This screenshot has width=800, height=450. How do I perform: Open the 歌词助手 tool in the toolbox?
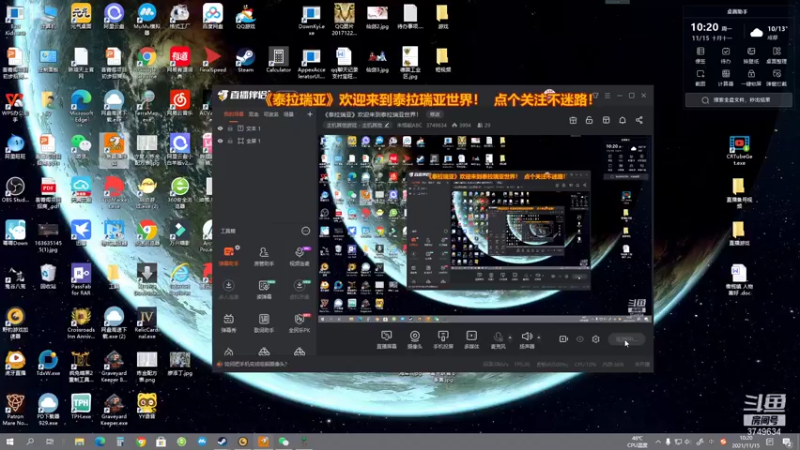[264, 323]
